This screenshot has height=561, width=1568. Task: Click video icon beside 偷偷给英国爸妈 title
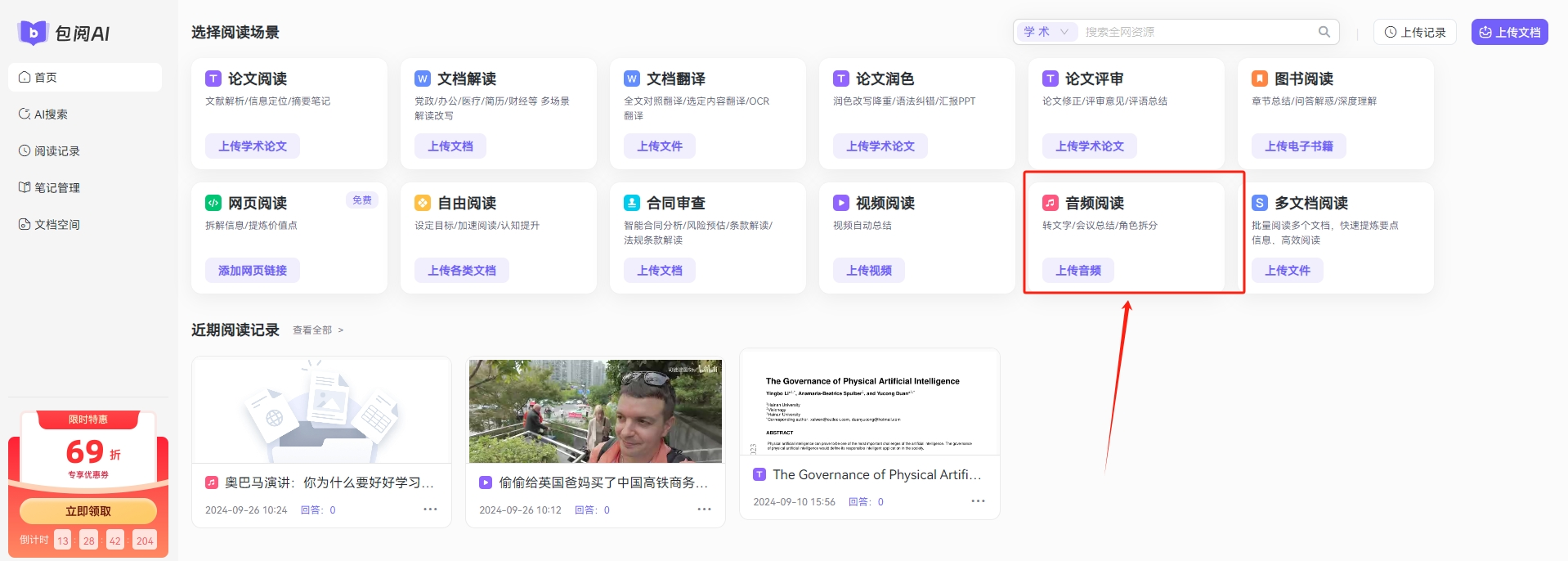point(486,482)
